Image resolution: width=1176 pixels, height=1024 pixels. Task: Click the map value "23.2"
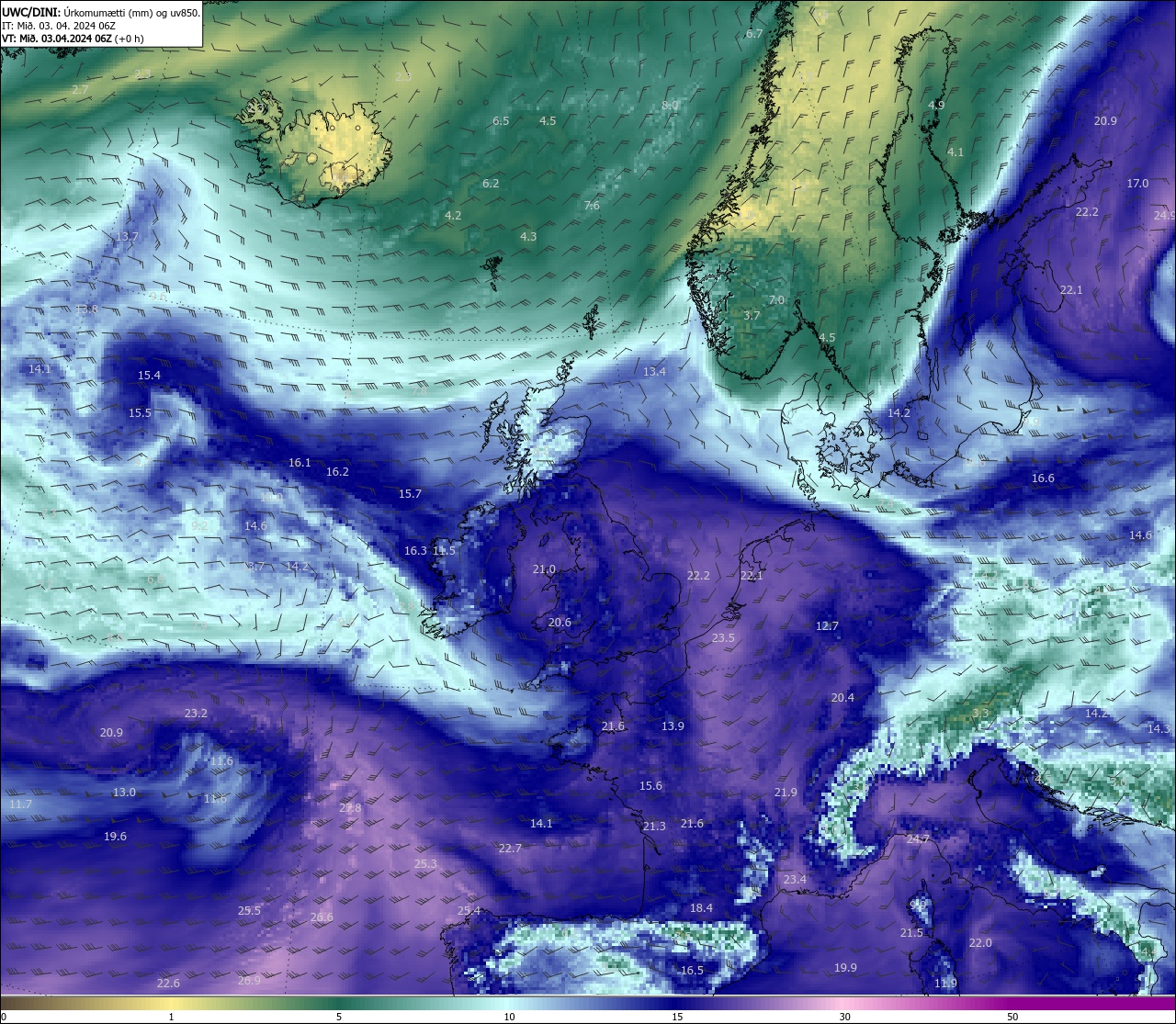click(196, 714)
